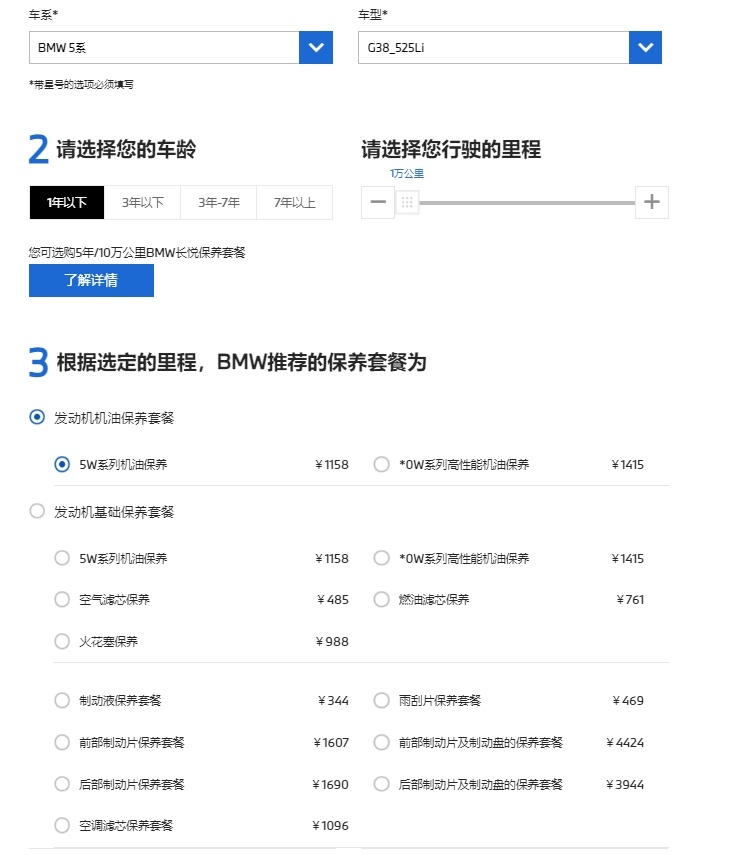Click the mileage slider track
This screenshot has height=857, width=746.
click(x=527, y=203)
